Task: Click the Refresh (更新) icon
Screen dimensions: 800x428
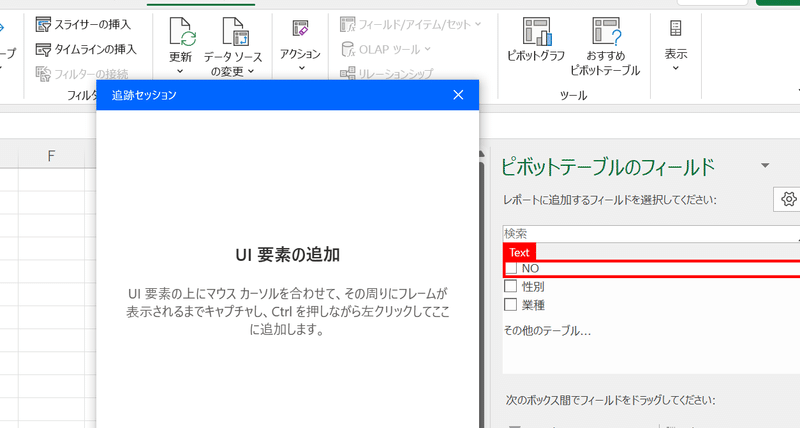Action: coord(182,32)
